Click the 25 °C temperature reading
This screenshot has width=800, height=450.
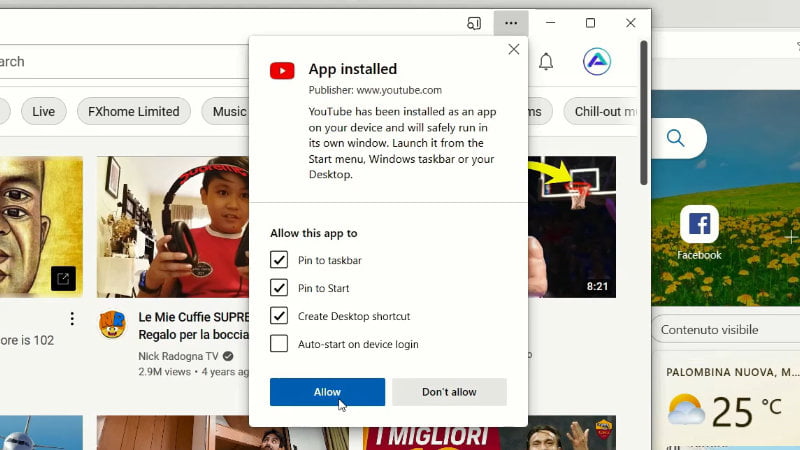pyautogui.click(x=747, y=411)
